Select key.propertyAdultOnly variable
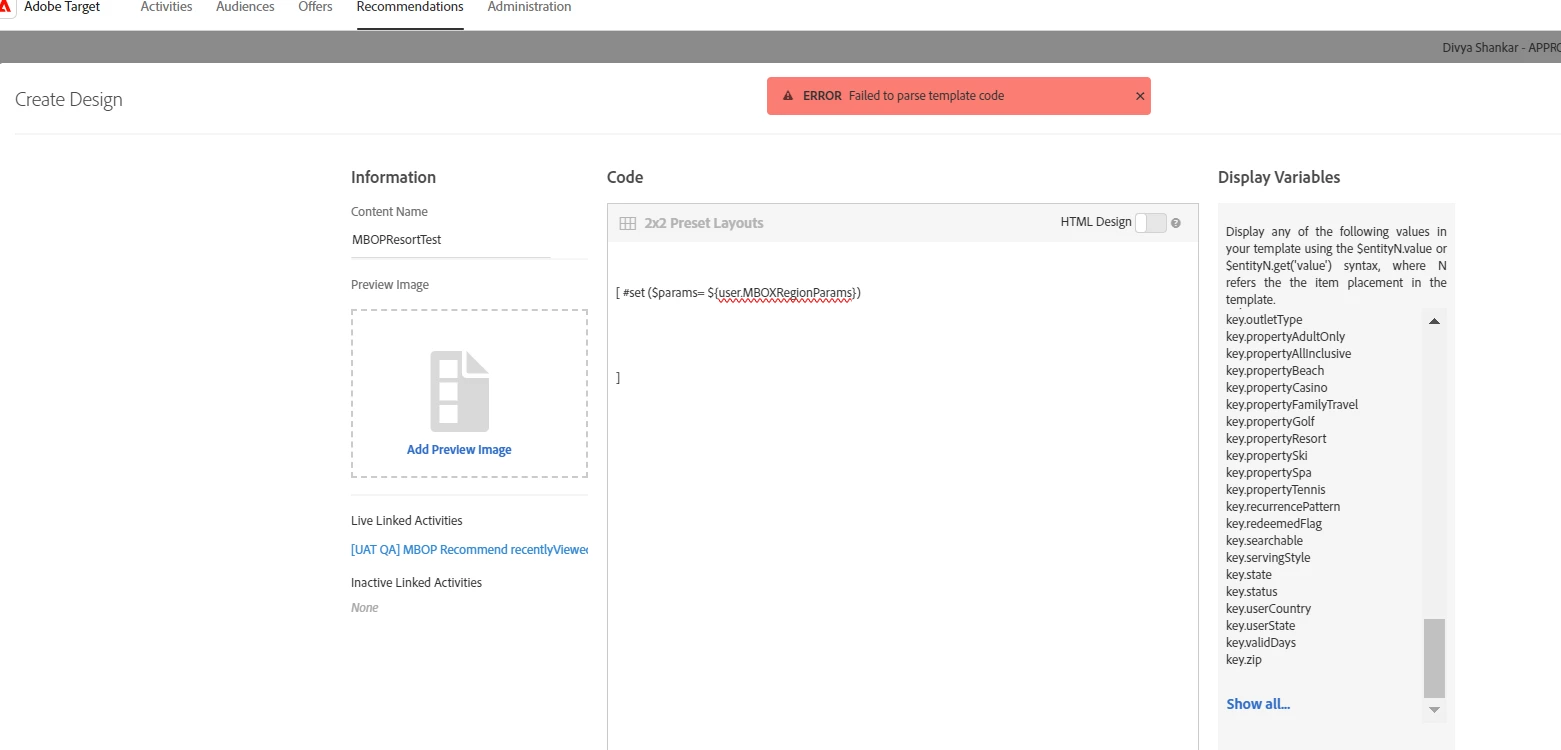1561x750 pixels. tap(1285, 337)
